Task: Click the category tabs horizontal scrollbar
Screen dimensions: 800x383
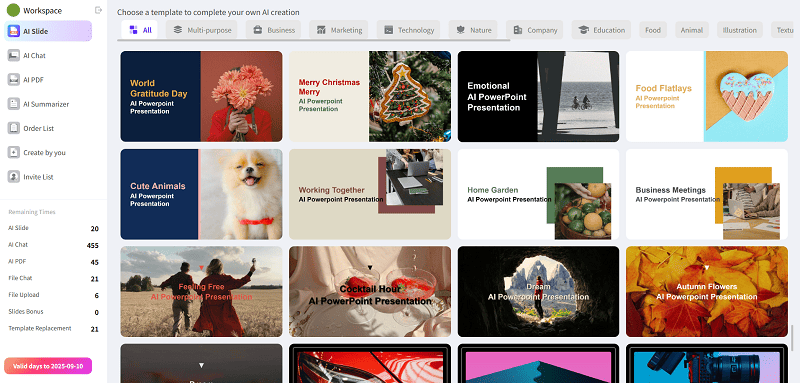Action: (x=315, y=40)
